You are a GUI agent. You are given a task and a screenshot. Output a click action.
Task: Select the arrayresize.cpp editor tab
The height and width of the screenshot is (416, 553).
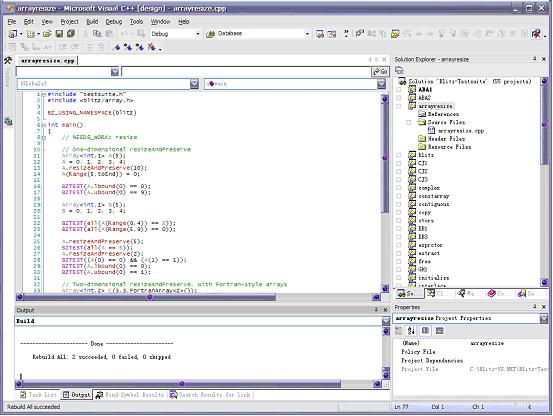47,61
